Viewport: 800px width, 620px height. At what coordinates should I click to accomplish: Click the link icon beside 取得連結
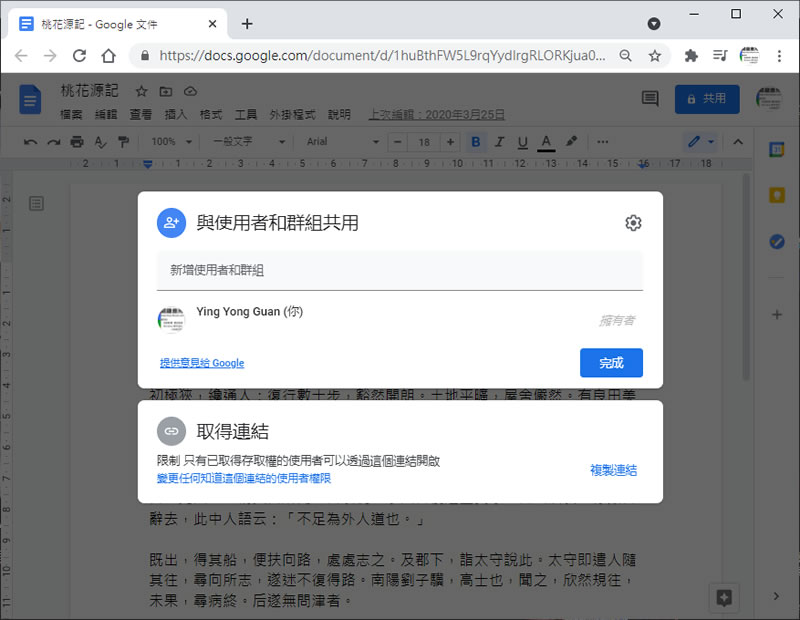[171, 431]
